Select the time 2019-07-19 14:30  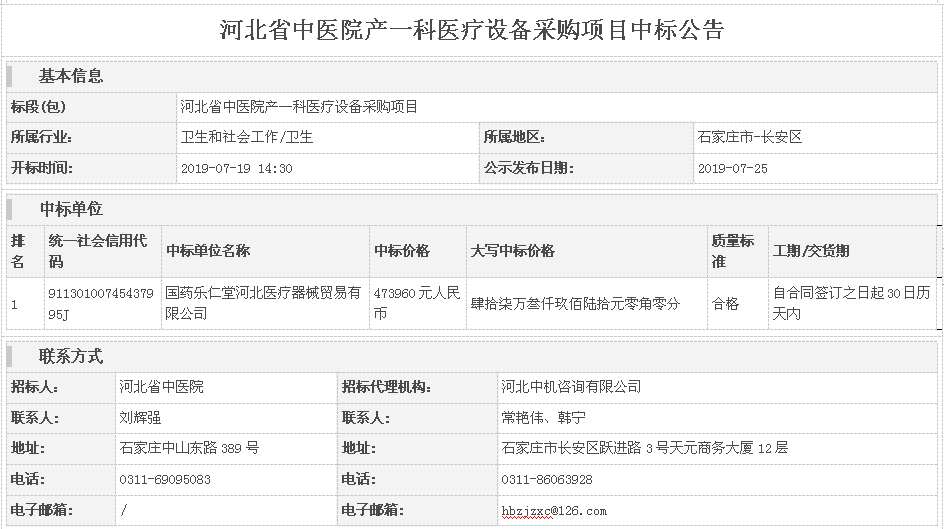coord(237,169)
